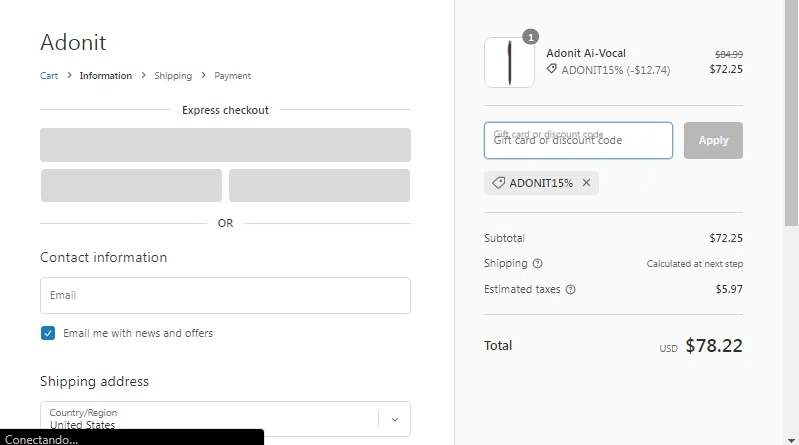799x445 pixels.
Task: Focus the Gift card or discount code field
Action: click(578, 140)
